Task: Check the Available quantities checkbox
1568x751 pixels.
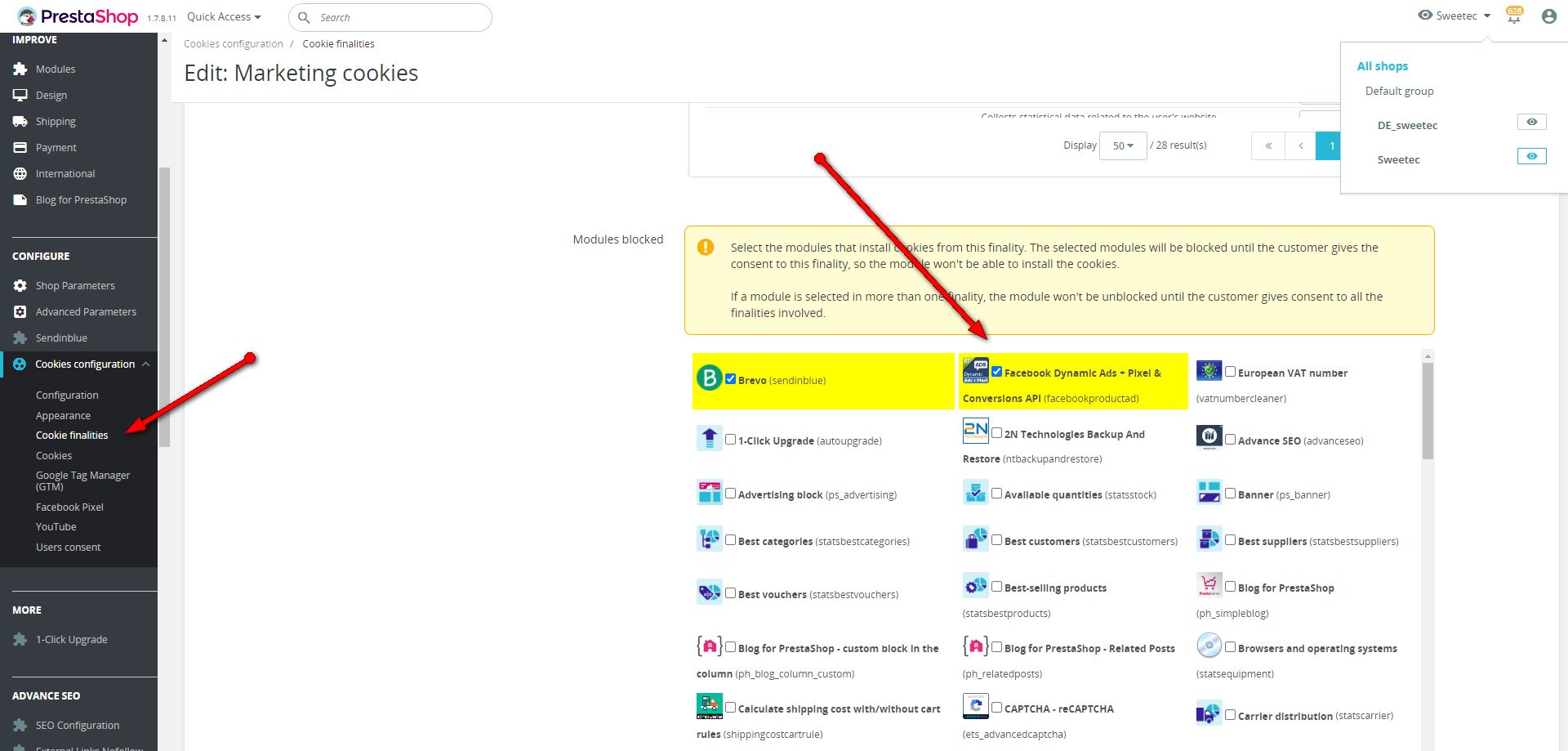Action: tap(997, 494)
